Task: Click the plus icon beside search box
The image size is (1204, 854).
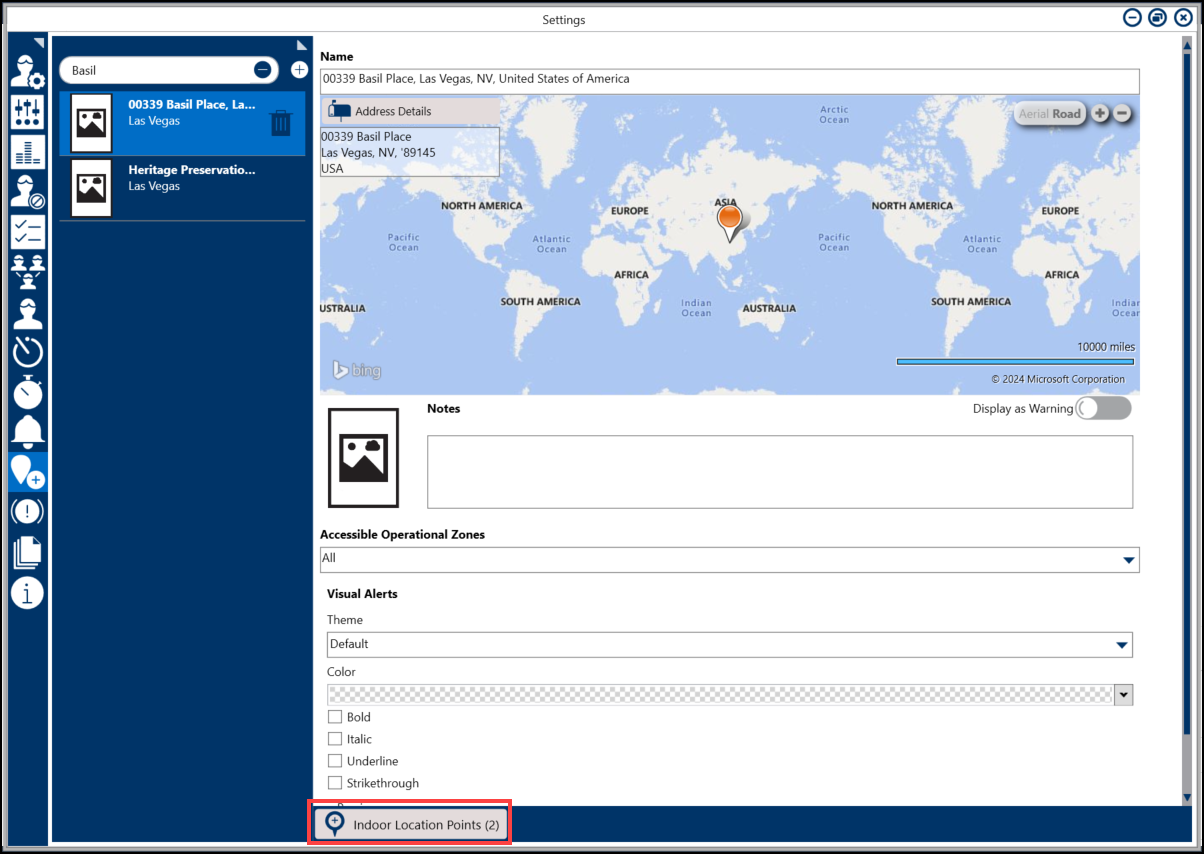Action: (298, 70)
